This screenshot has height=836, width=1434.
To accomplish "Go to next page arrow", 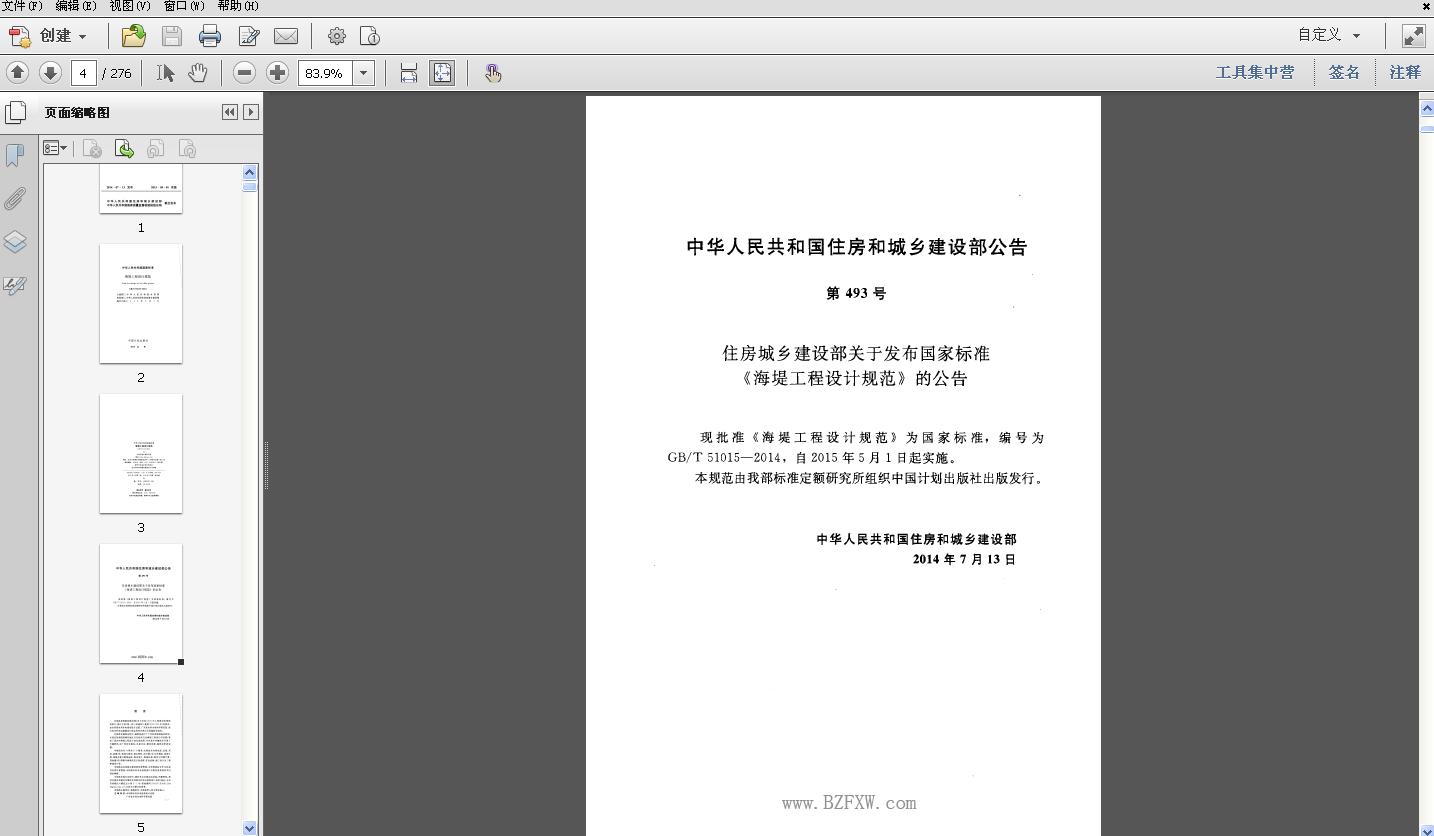I will pyautogui.click(x=50, y=72).
